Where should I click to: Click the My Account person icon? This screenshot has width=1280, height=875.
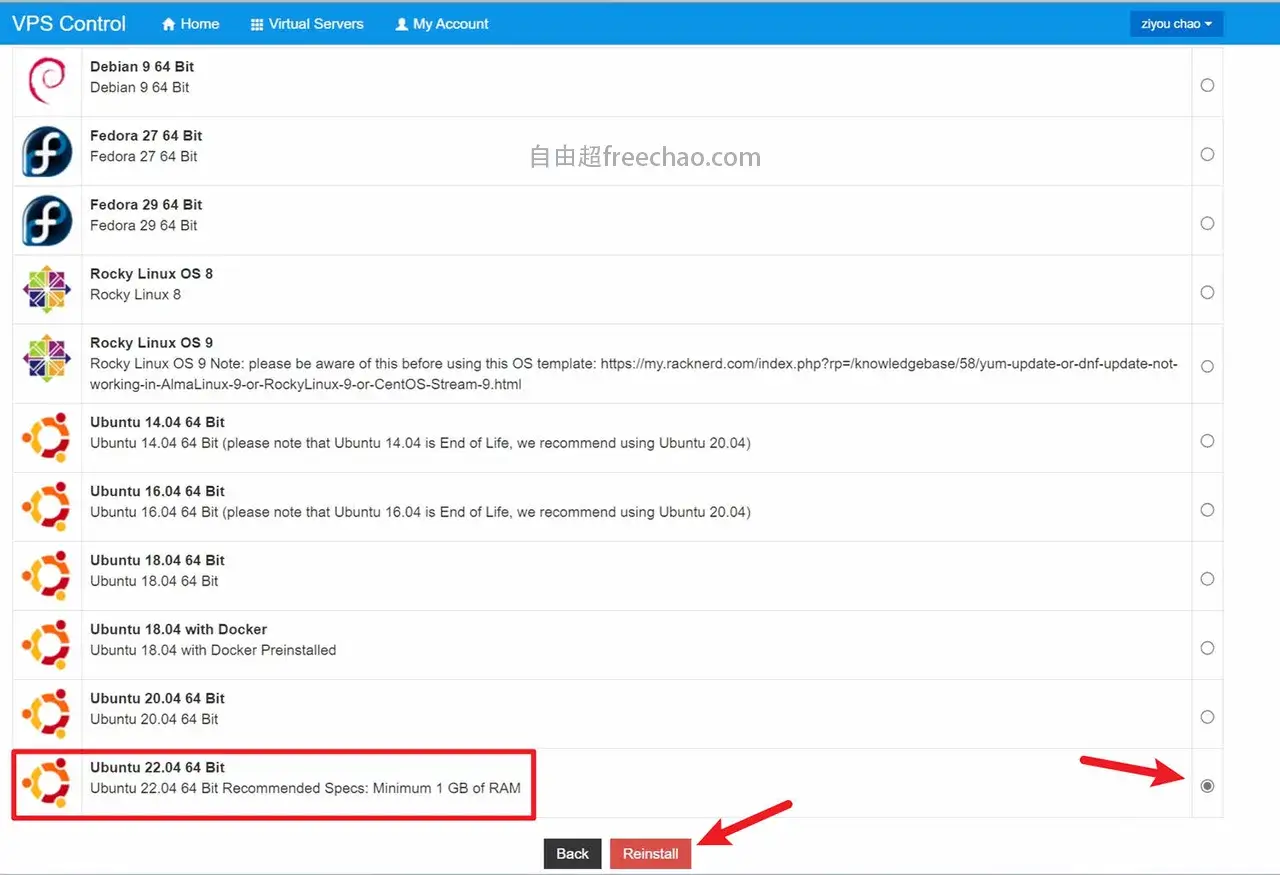(401, 24)
